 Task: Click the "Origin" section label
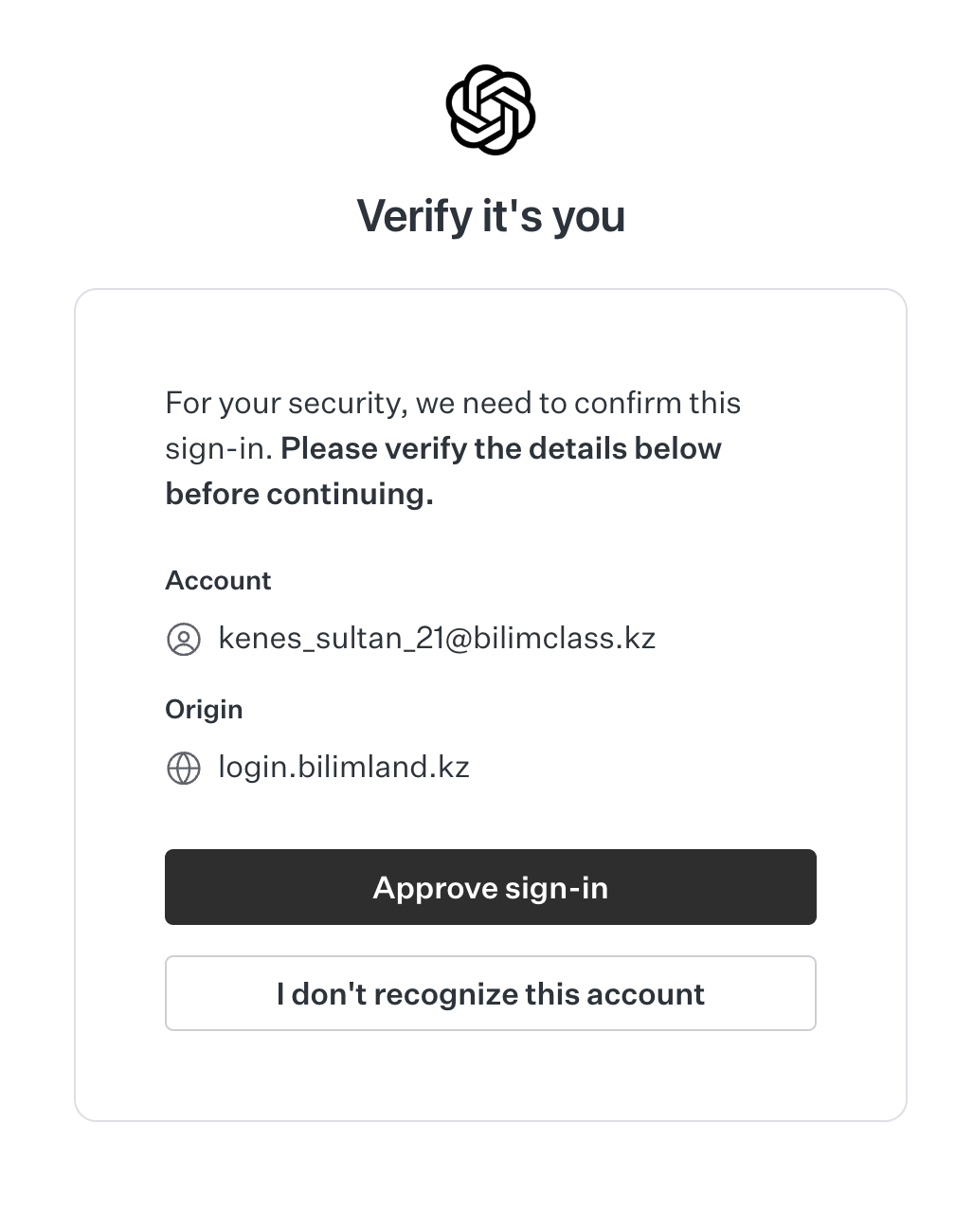coord(204,709)
